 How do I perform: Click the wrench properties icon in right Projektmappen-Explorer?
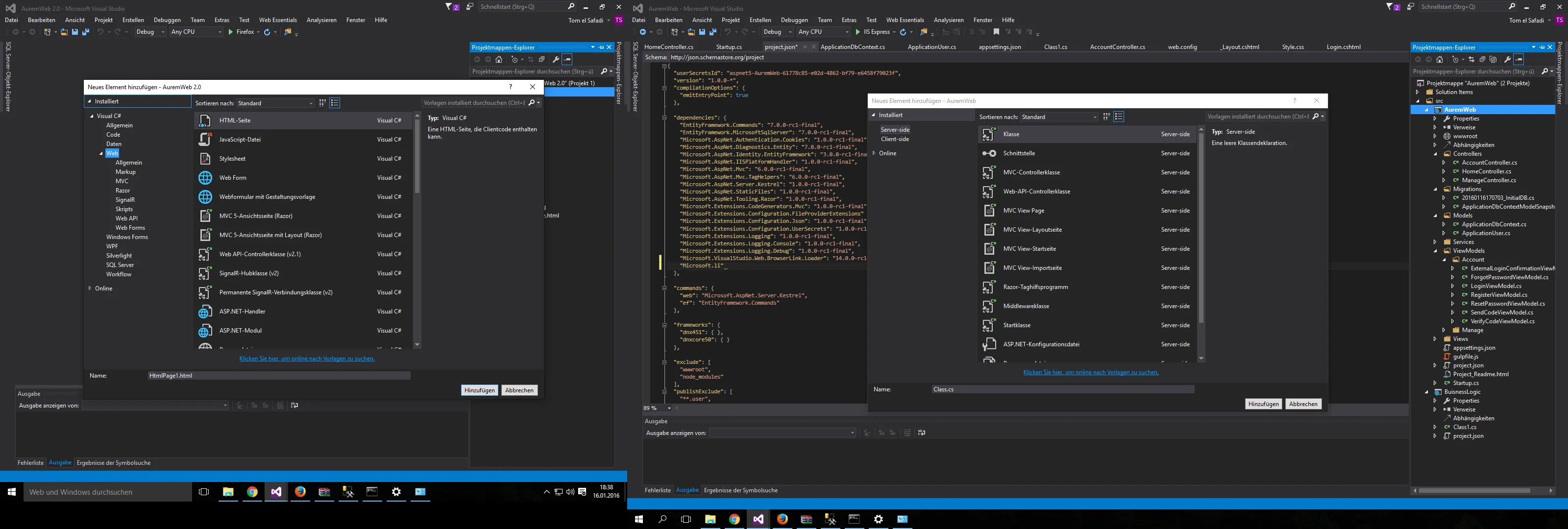(1507, 60)
